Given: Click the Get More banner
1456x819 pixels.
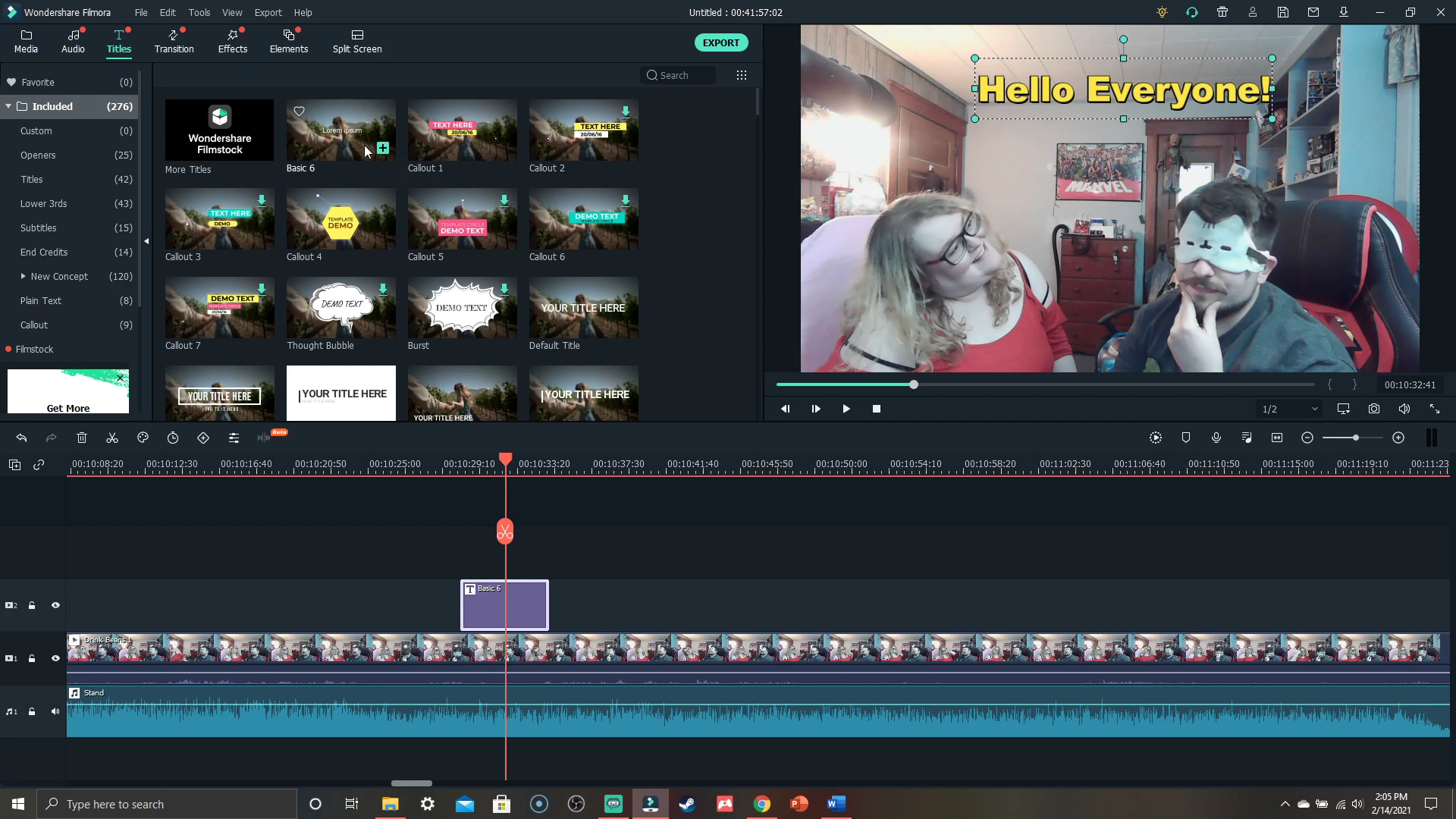Looking at the screenshot, I should (x=68, y=391).
